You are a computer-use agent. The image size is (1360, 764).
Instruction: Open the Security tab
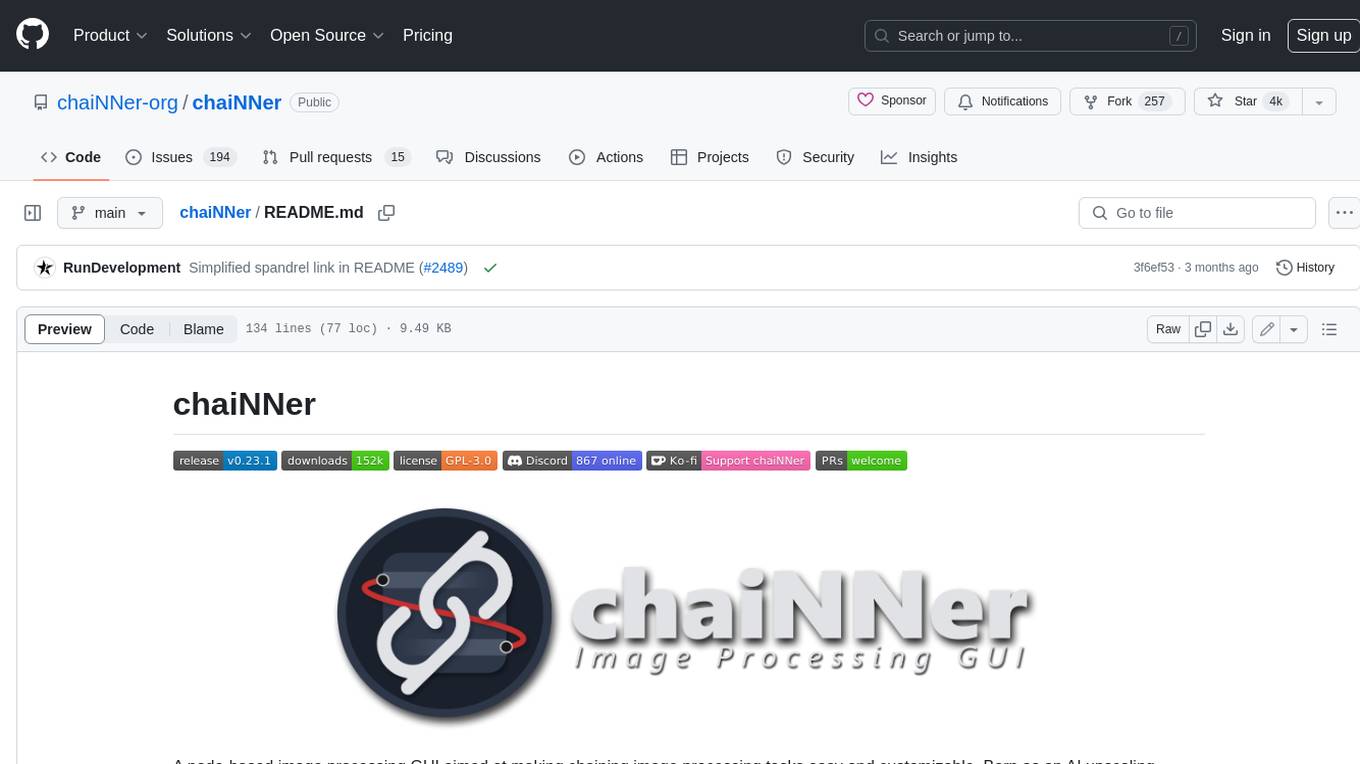[x=815, y=157]
